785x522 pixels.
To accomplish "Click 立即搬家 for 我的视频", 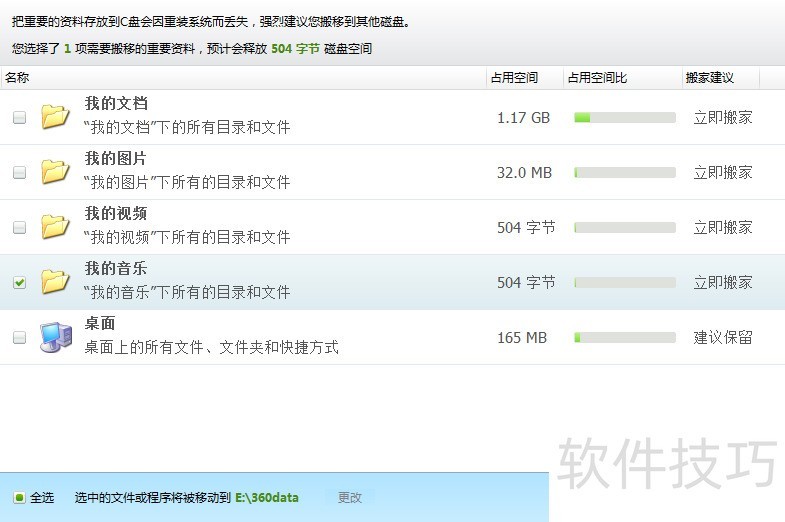I will click(723, 228).
